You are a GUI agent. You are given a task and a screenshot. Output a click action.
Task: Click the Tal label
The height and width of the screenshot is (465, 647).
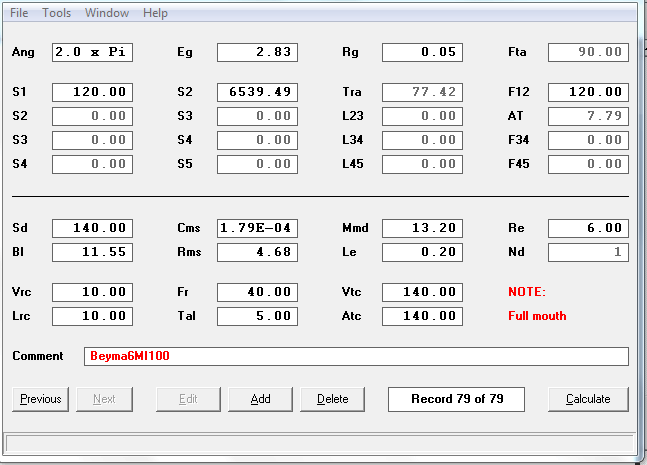(187, 316)
